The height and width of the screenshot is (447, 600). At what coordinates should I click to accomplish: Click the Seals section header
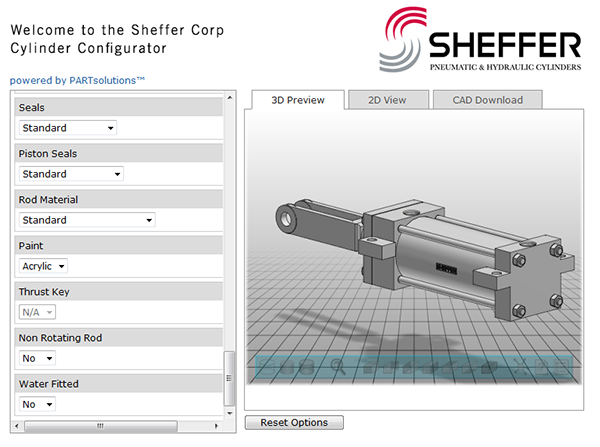tap(119, 108)
